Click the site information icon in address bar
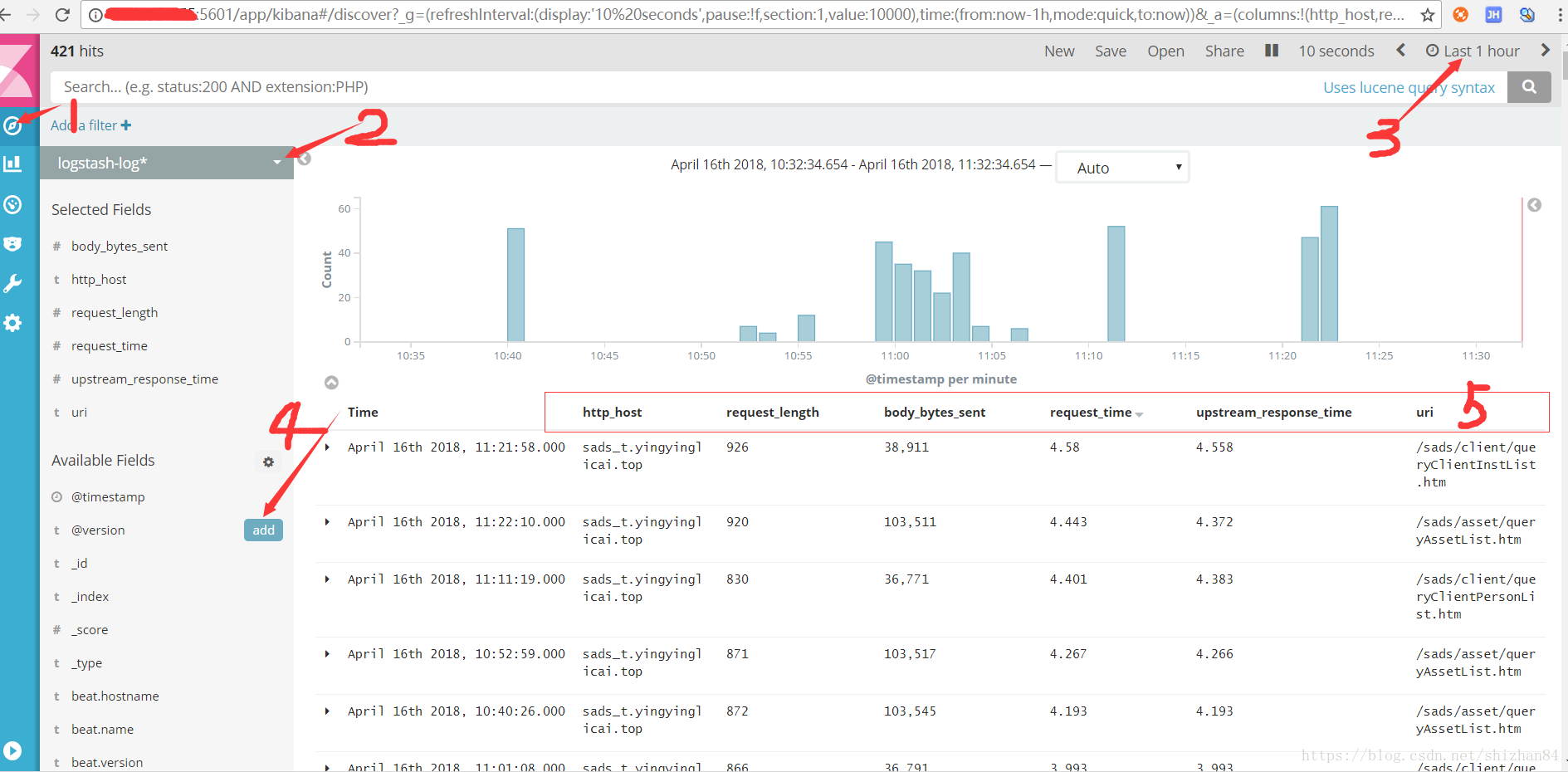This screenshot has height=772, width=1568. (95, 15)
